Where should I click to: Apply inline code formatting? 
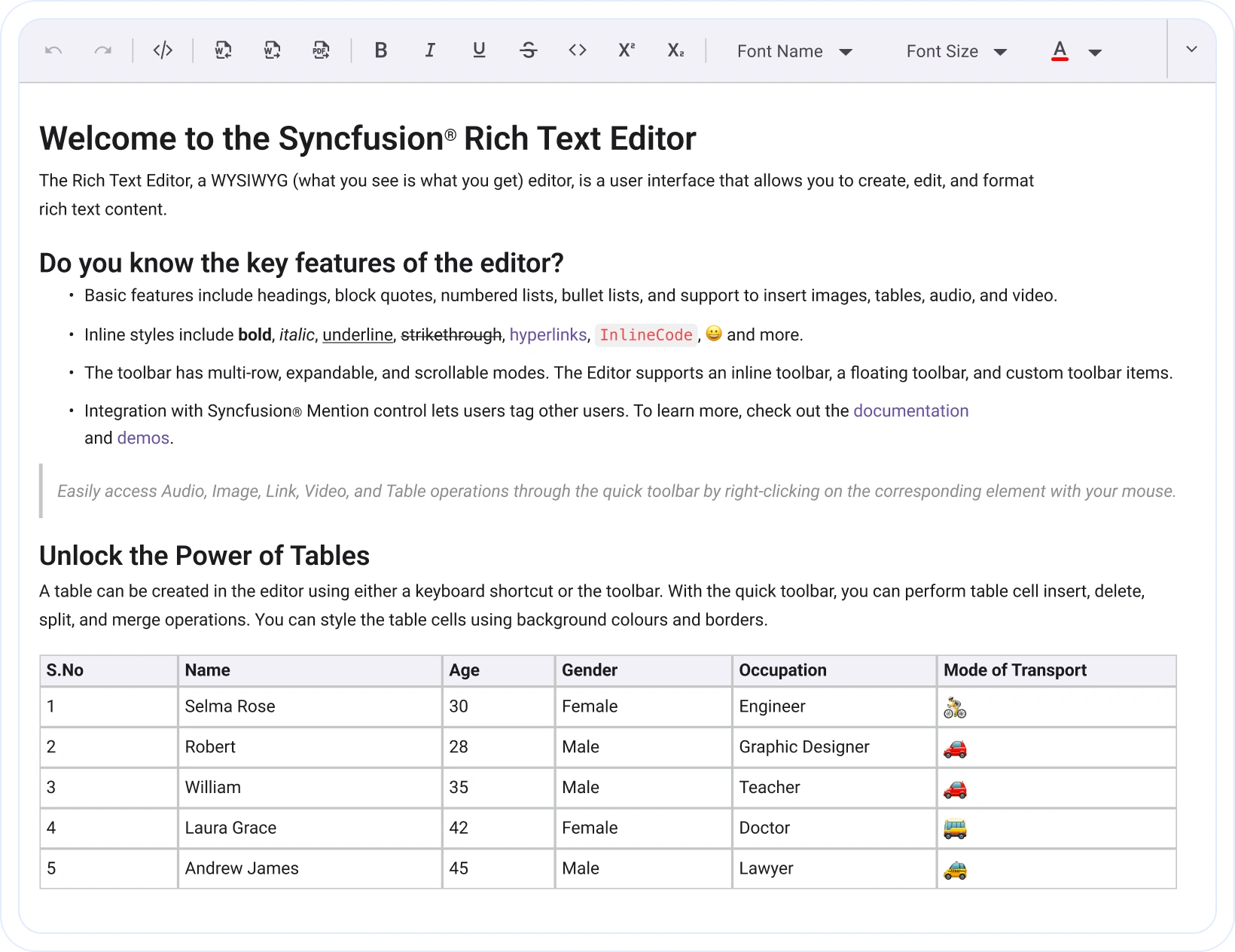click(578, 50)
